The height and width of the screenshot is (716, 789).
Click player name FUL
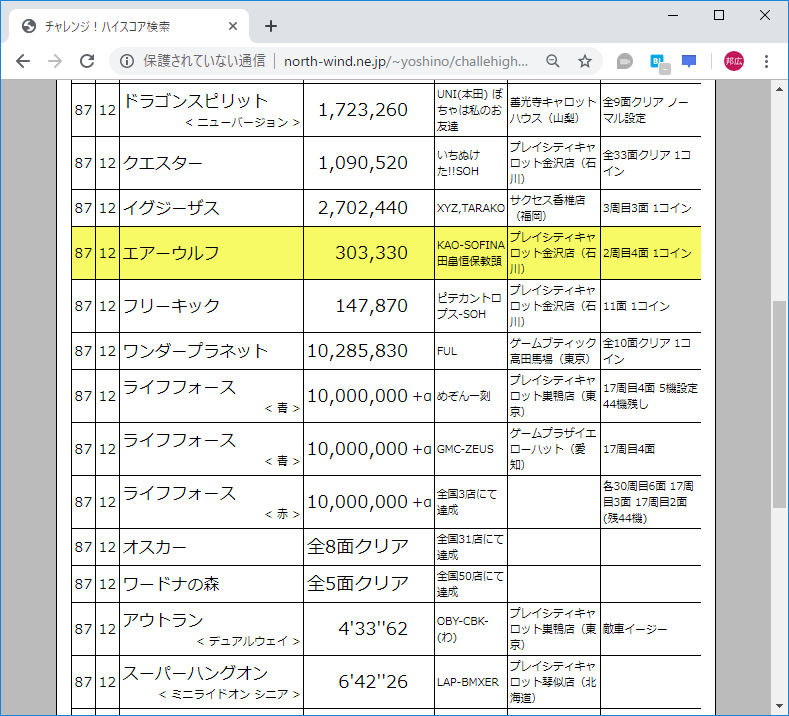pos(447,351)
